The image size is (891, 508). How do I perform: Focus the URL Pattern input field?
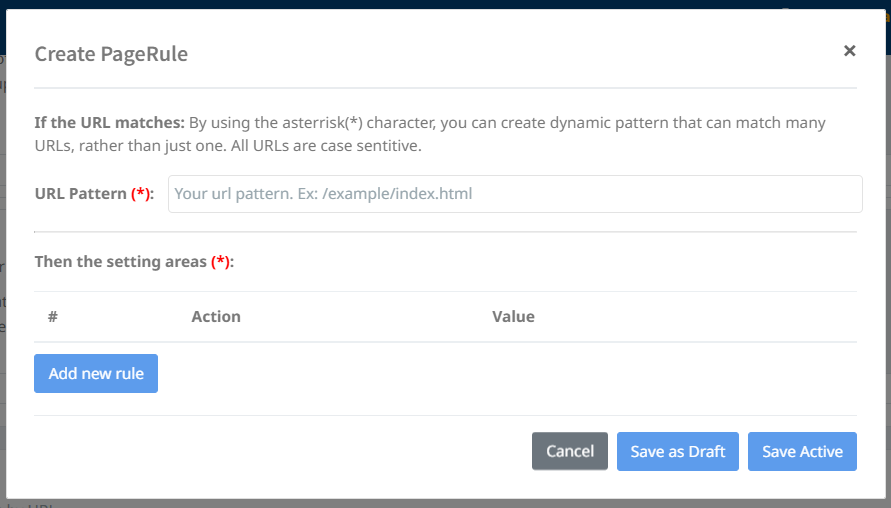pyautogui.click(x=515, y=194)
